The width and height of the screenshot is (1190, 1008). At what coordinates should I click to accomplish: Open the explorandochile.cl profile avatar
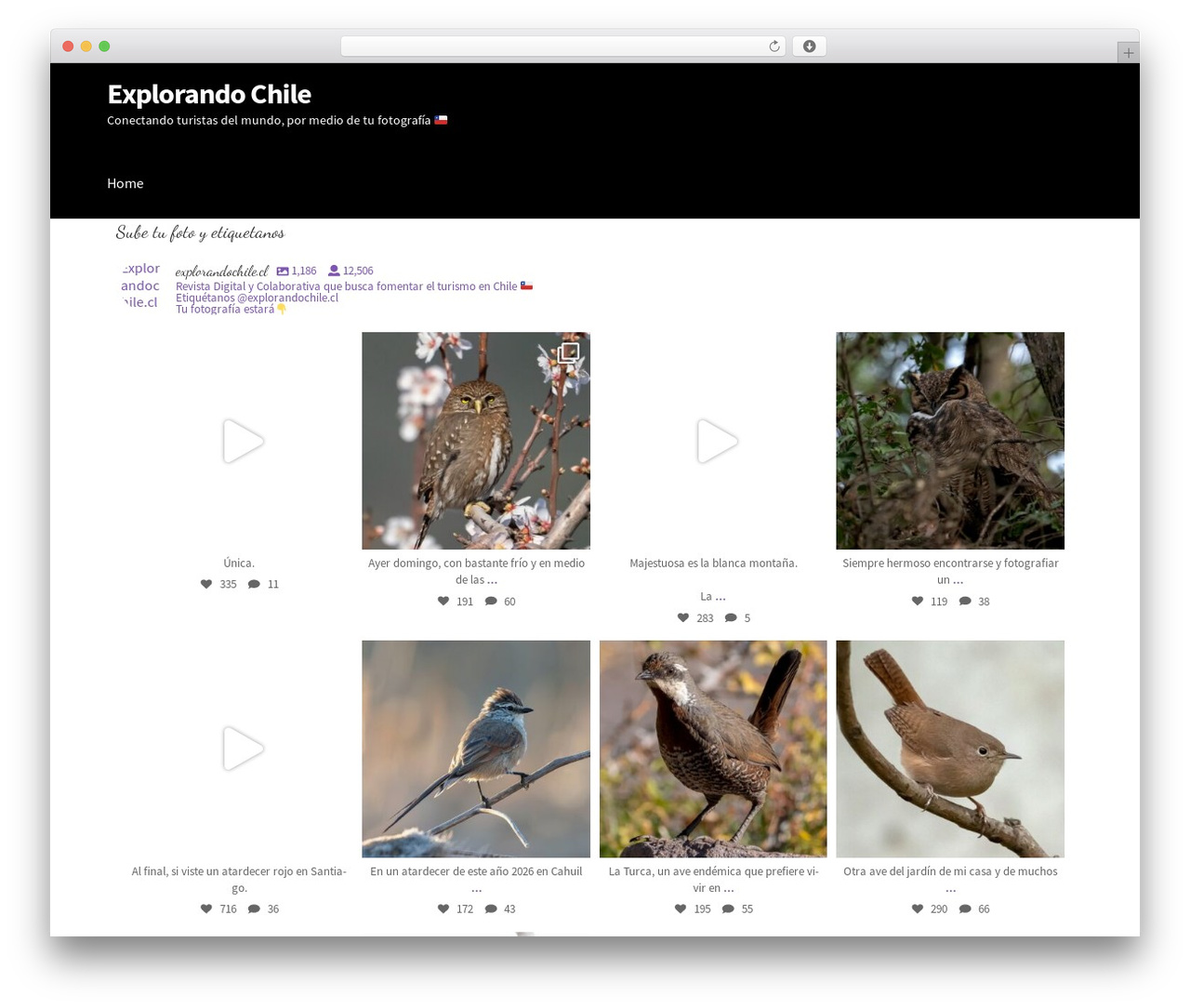tap(140, 285)
